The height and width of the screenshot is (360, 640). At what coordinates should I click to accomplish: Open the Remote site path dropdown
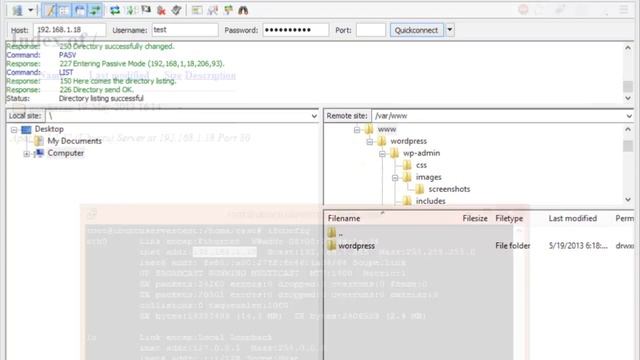[629, 116]
